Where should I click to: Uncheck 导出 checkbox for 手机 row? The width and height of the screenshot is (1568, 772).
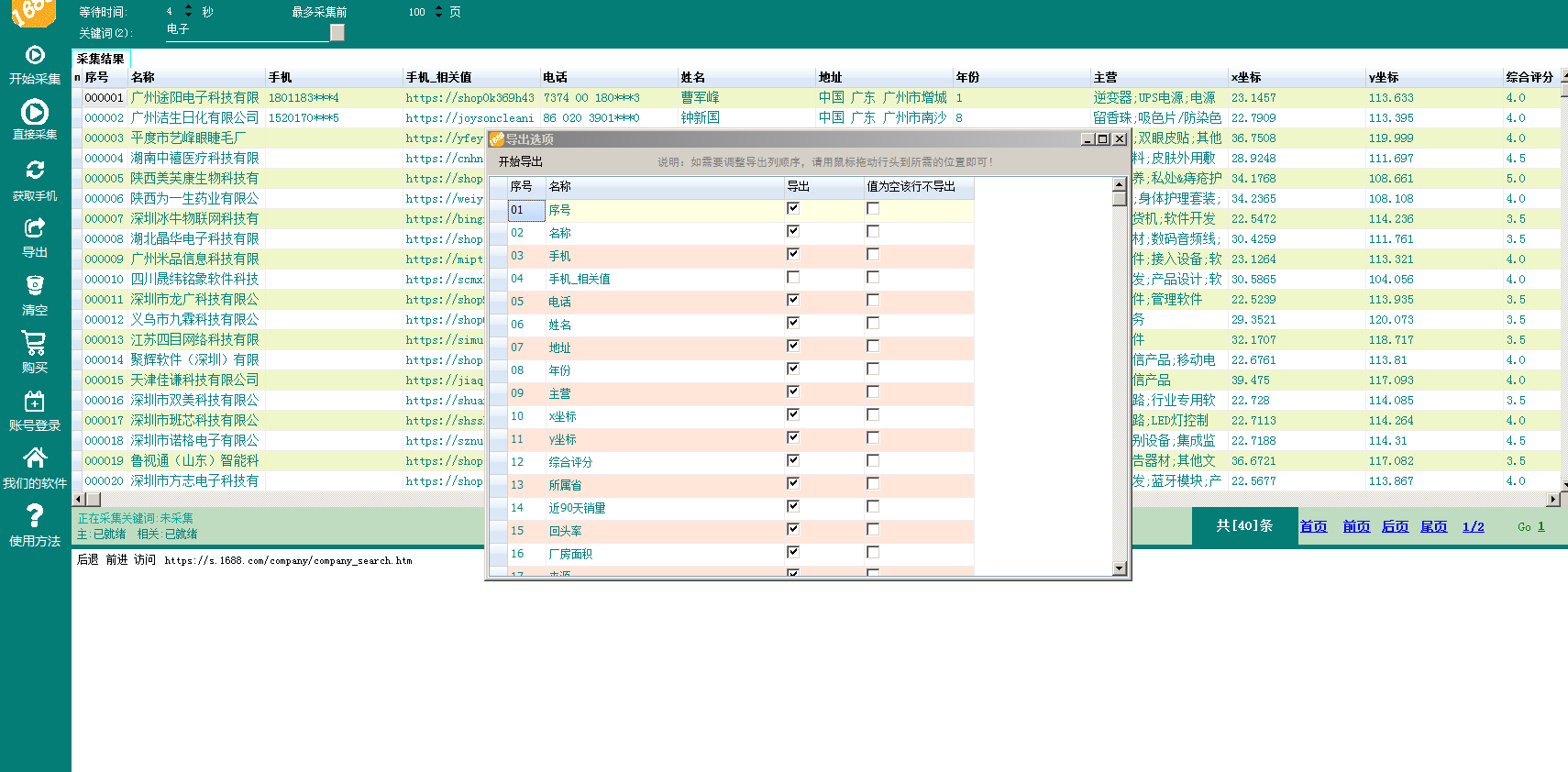[x=793, y=254]
